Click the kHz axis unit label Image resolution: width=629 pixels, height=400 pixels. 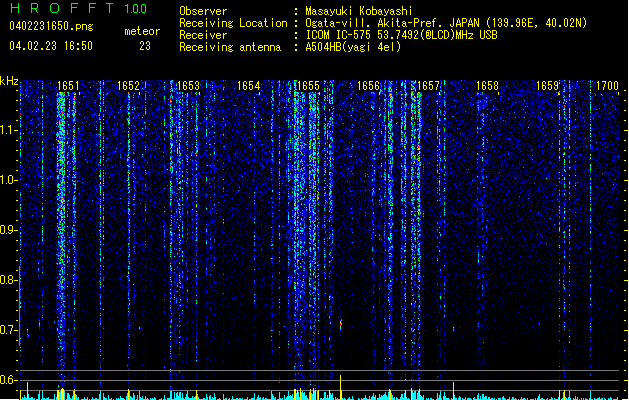coord(9,81)
